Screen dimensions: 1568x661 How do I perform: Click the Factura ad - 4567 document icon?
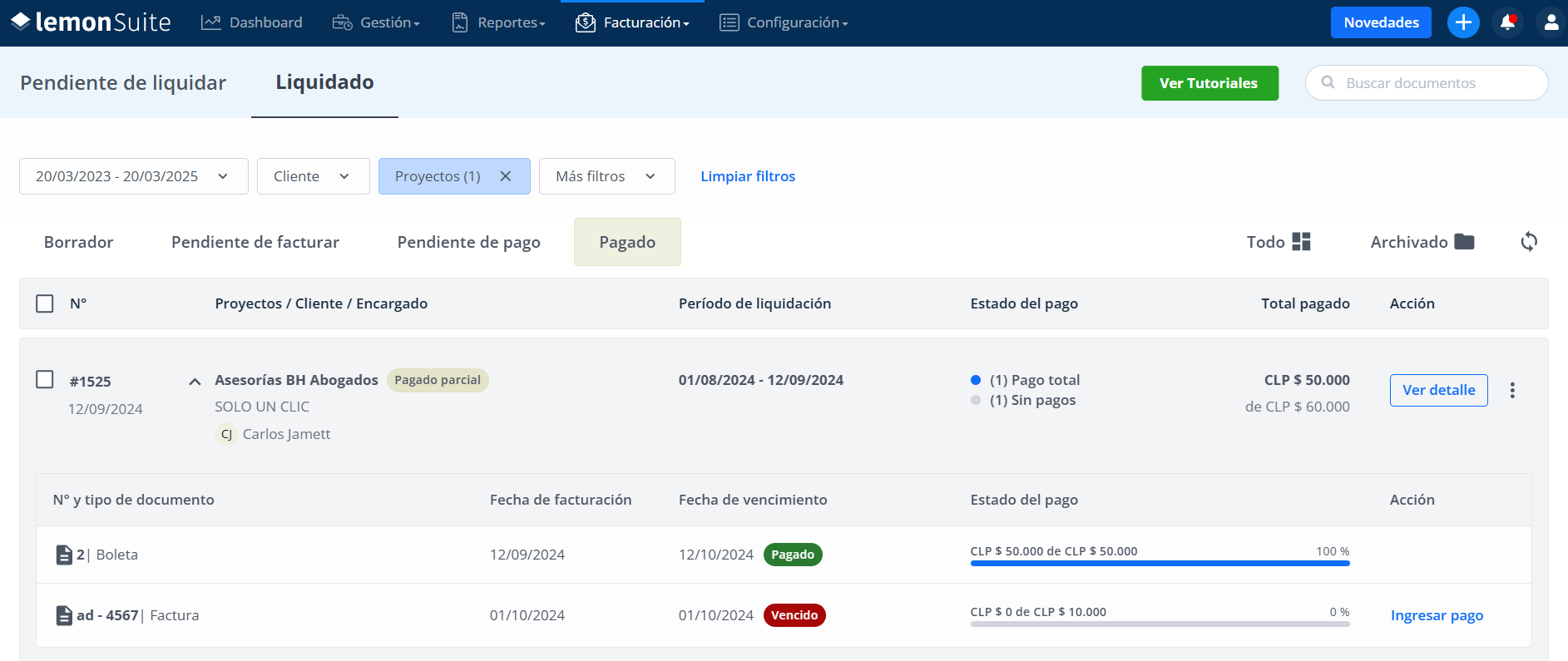pyautogui.click(x=64, y=615)
